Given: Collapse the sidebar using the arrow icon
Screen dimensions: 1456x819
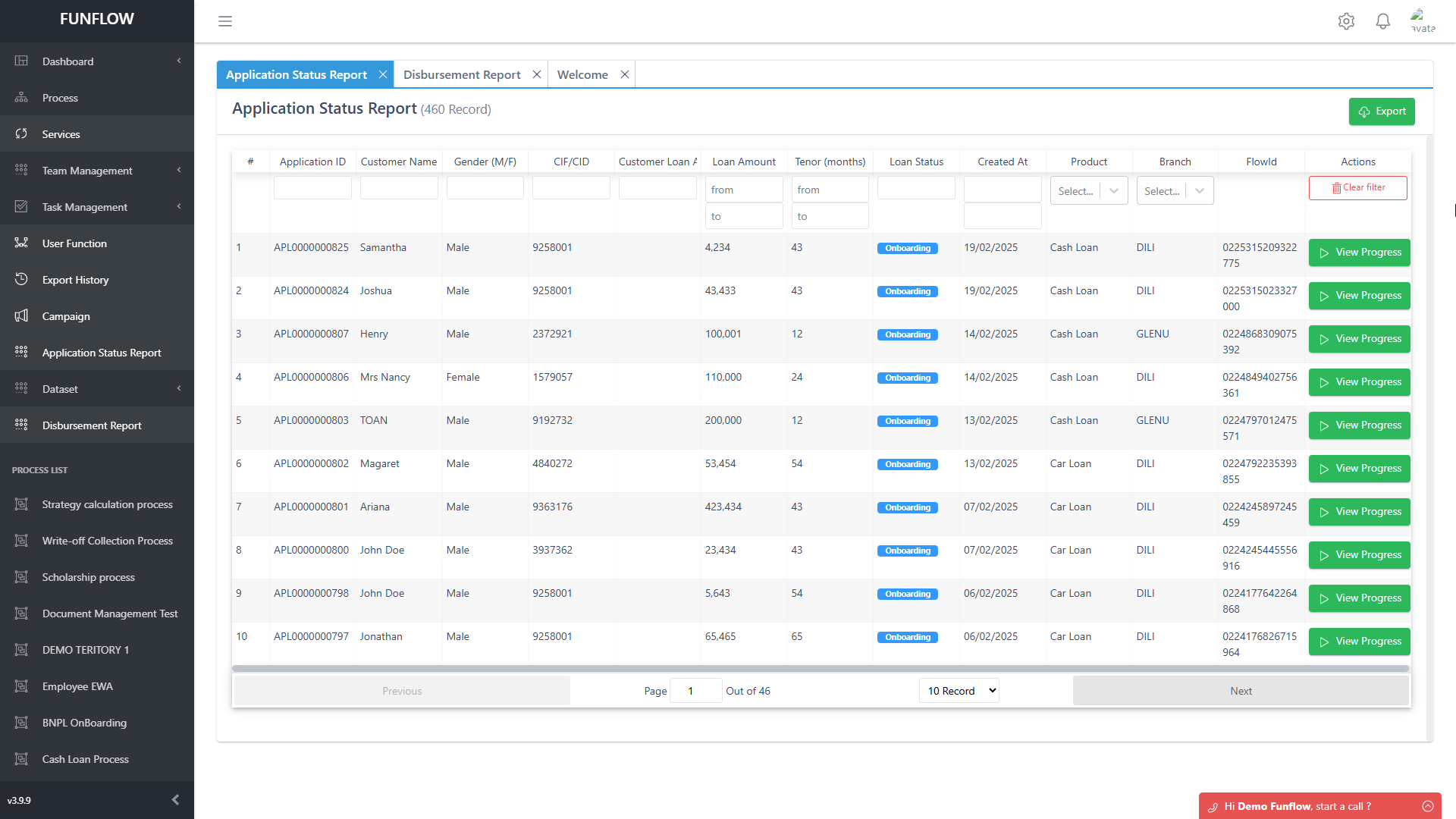Looking at the screenshot, I should coord(175,799).
